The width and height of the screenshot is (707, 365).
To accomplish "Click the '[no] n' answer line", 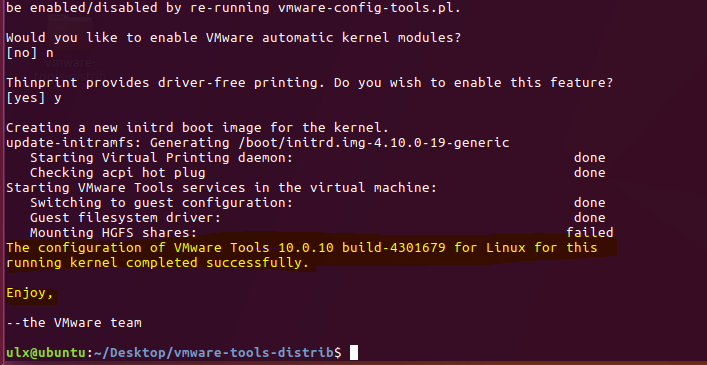I will tap(30, 53).
